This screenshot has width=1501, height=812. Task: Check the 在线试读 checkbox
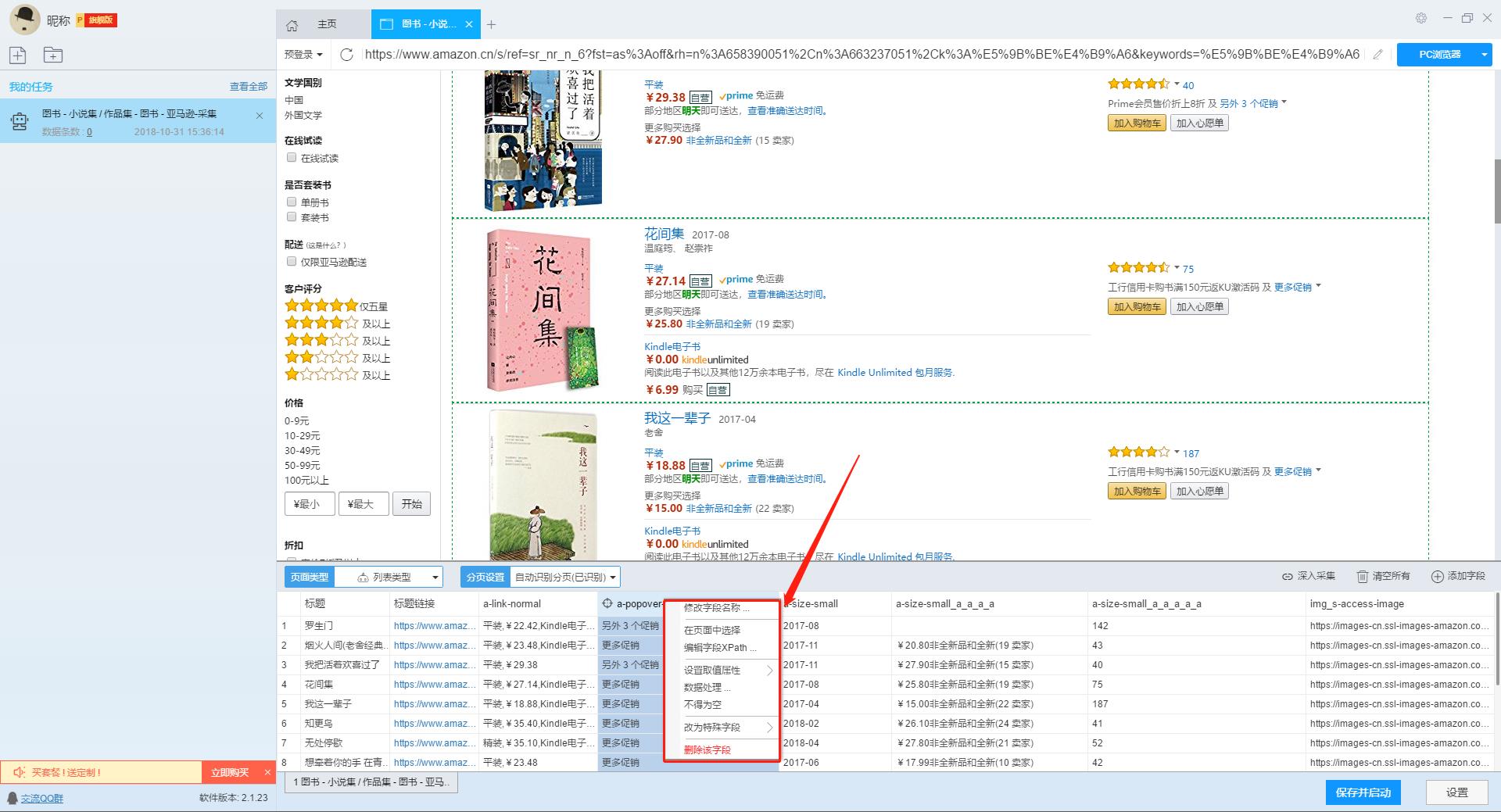tap(292, 157)
